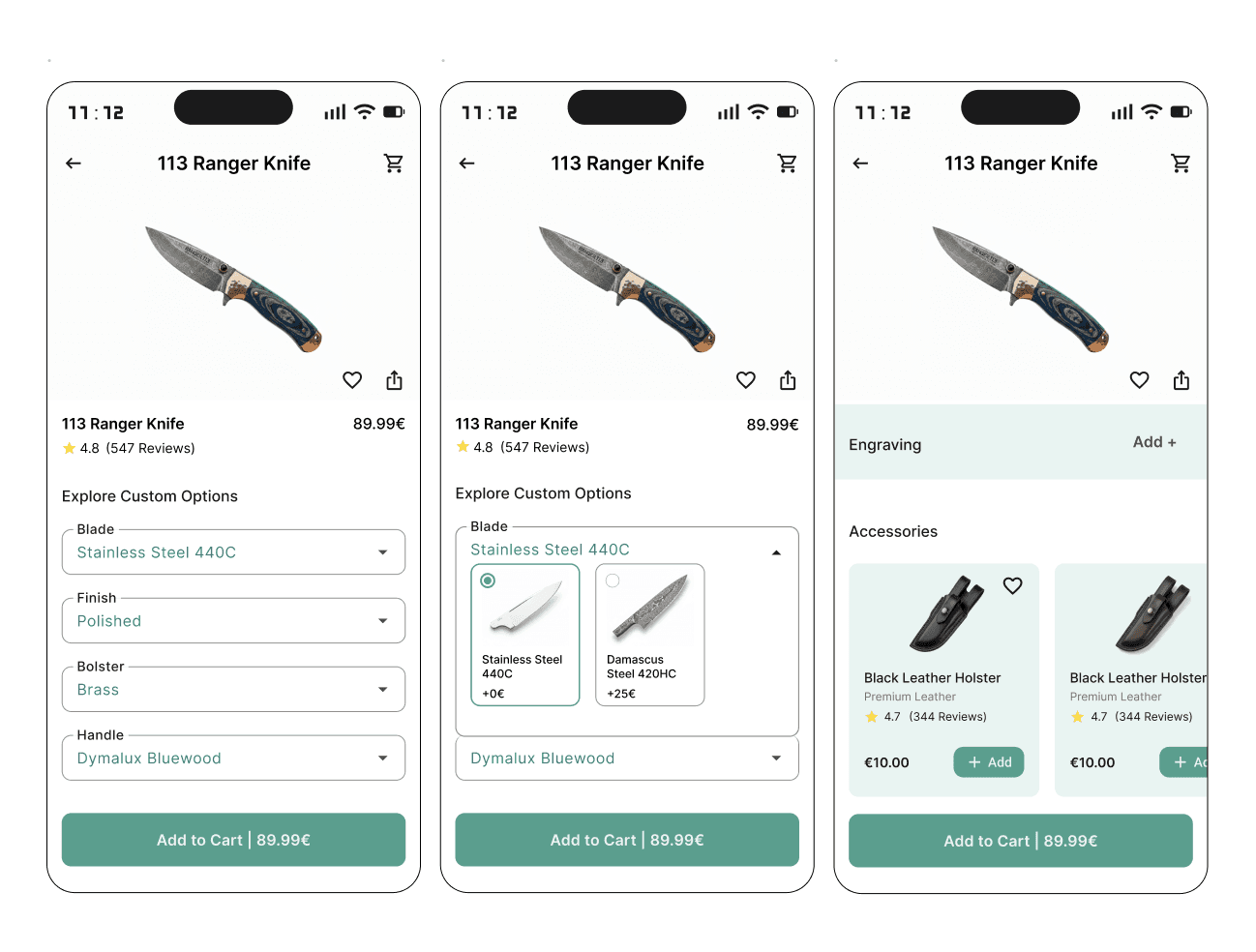The height and width of the screenshot is (952, 1256).
Task: Select Stainless Steel 440C radio option
Action: (488, 580)
